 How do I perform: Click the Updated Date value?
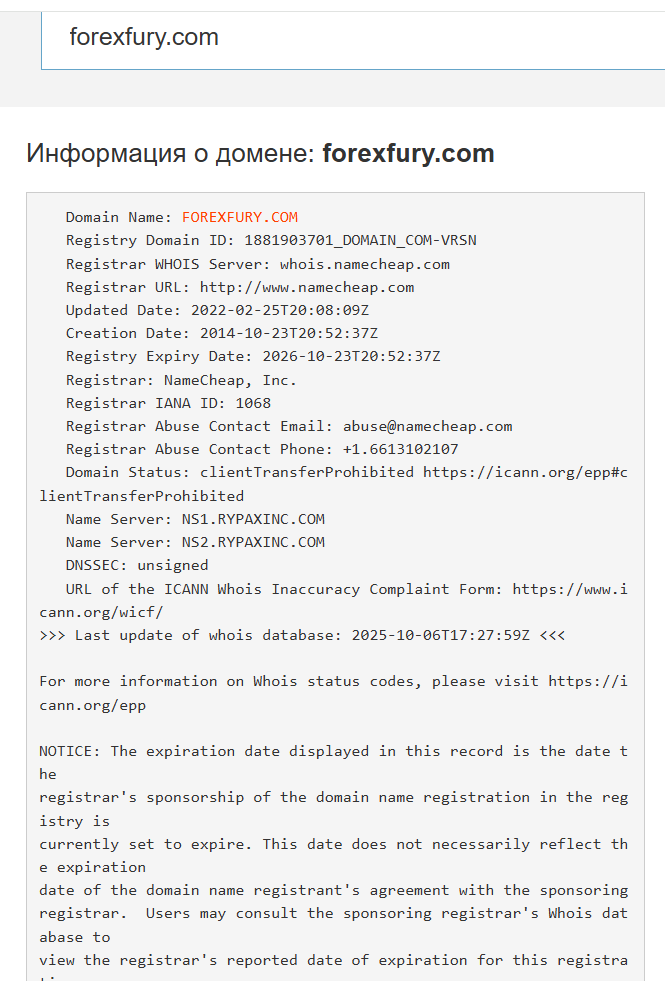(283, 310)
